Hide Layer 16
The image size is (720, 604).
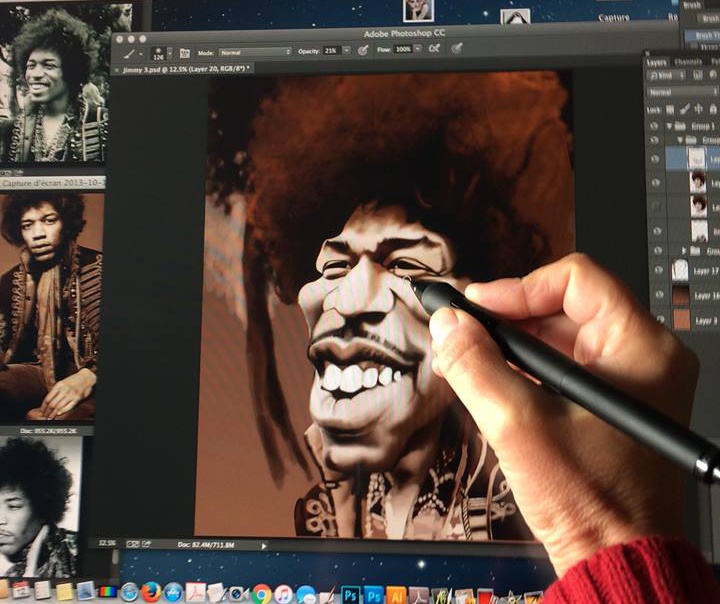tap(659, 295)
